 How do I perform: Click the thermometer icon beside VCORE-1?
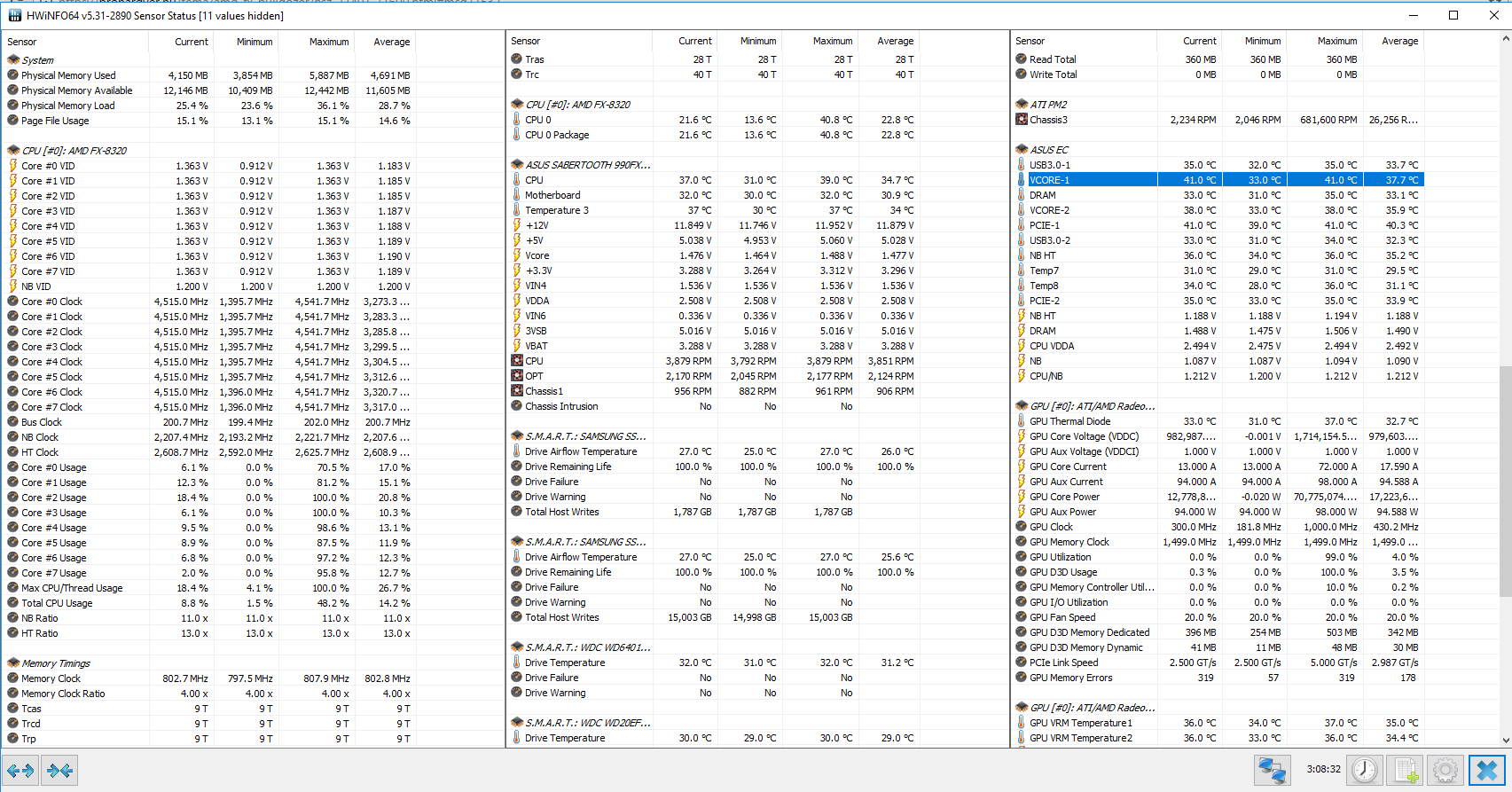click(1022, 180)
